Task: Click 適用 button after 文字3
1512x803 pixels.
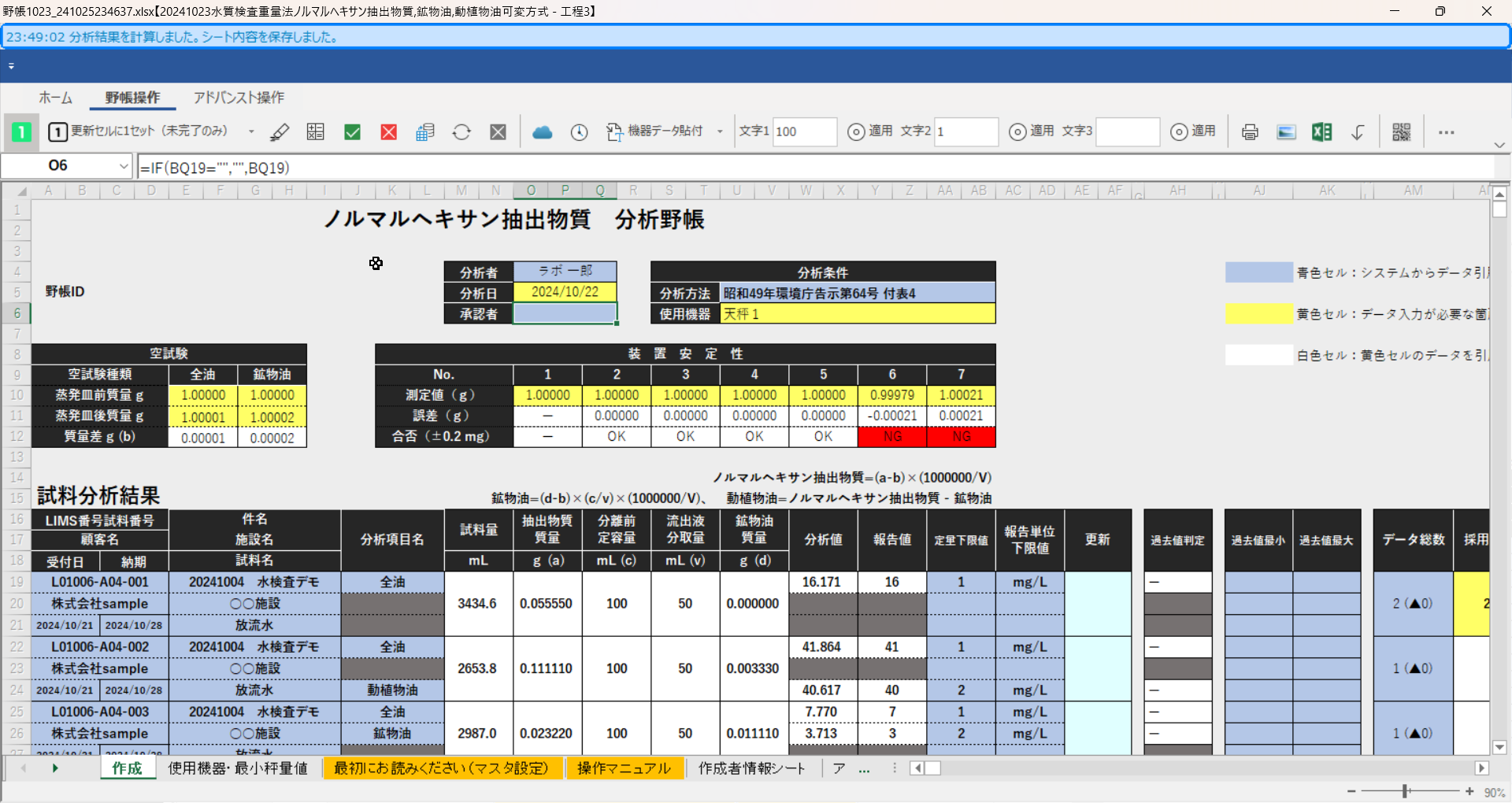Action: pyautogui.click(x=1193, y=131)
